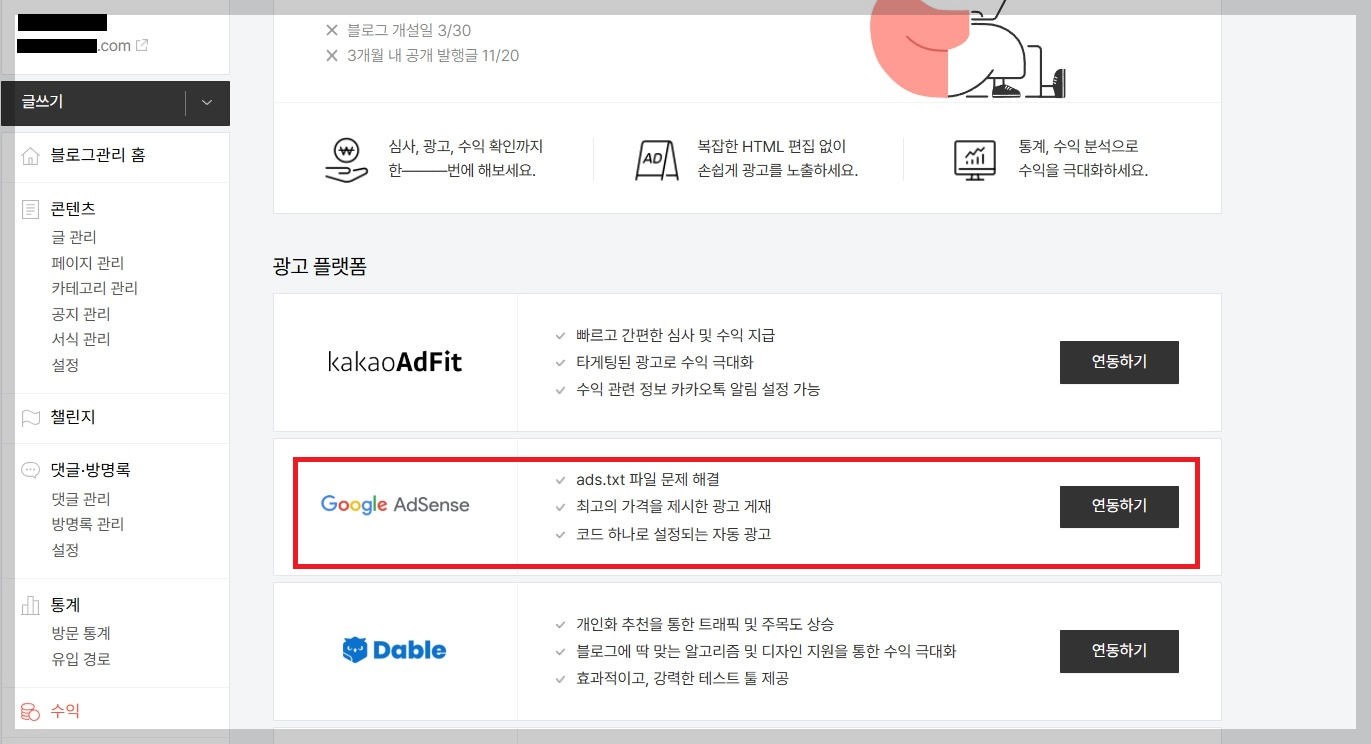The width and height of the screenshot is (1371, 744).
Task: Select 카테고리 관리 in the sidebar
Action: pos(94,288)
